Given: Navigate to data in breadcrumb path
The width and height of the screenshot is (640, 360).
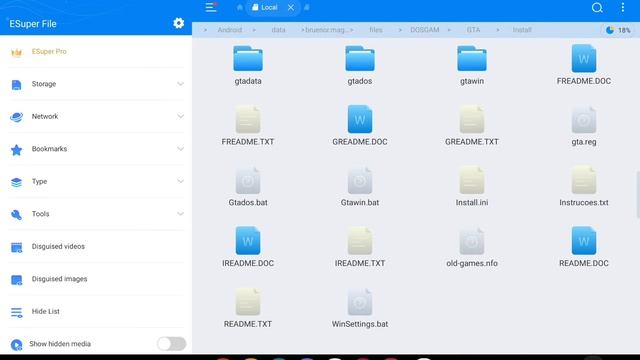Looking at the screenshot, I should (x=278, y=30).
